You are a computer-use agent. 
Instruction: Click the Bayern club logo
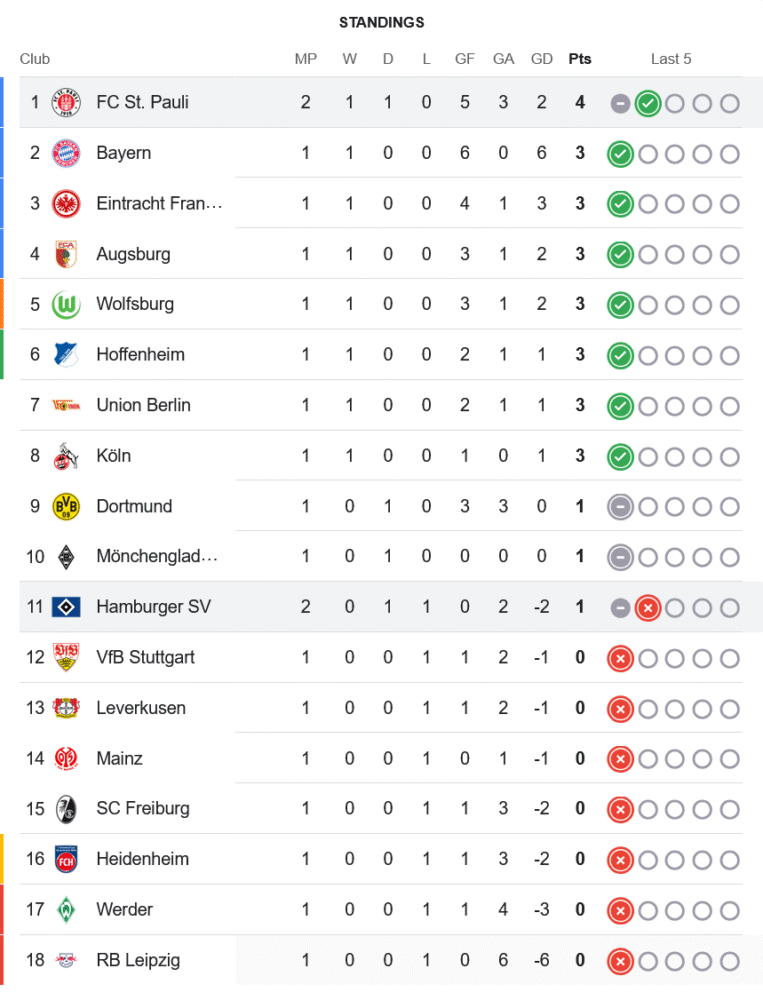(x=65, y=153)
